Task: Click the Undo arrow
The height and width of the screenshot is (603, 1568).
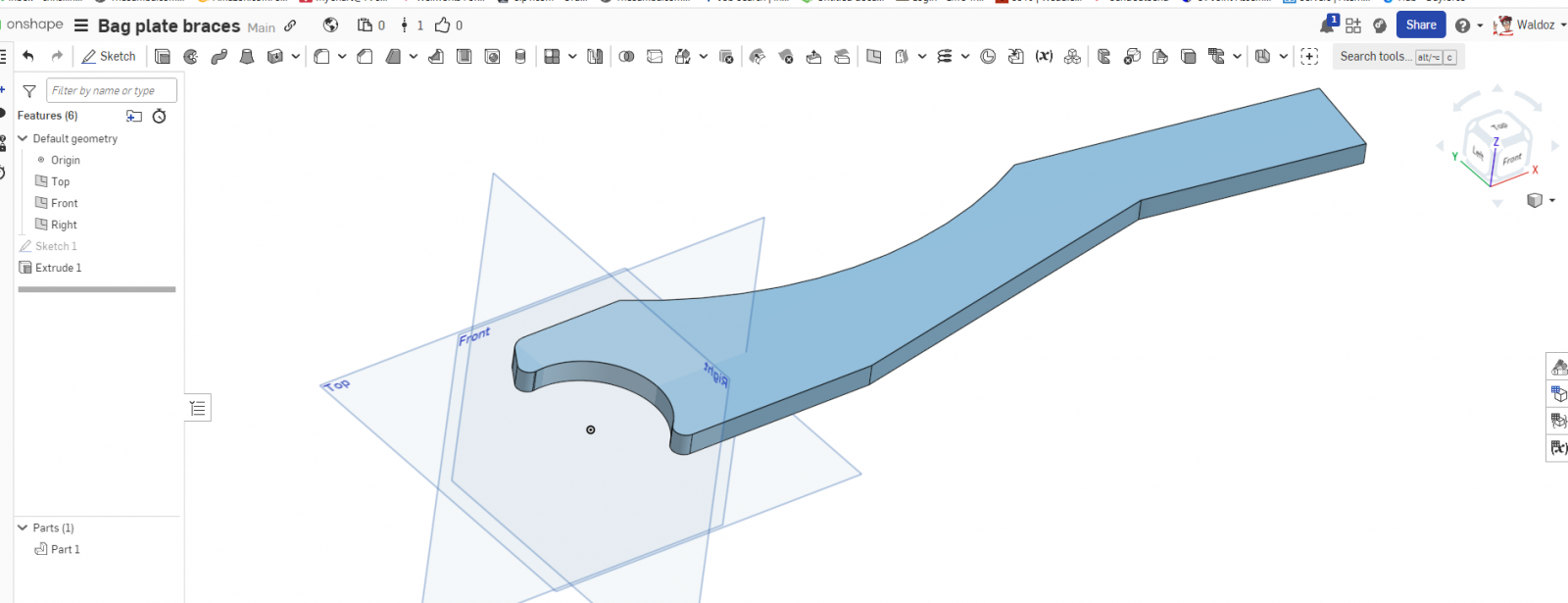Action: (28, 56)
